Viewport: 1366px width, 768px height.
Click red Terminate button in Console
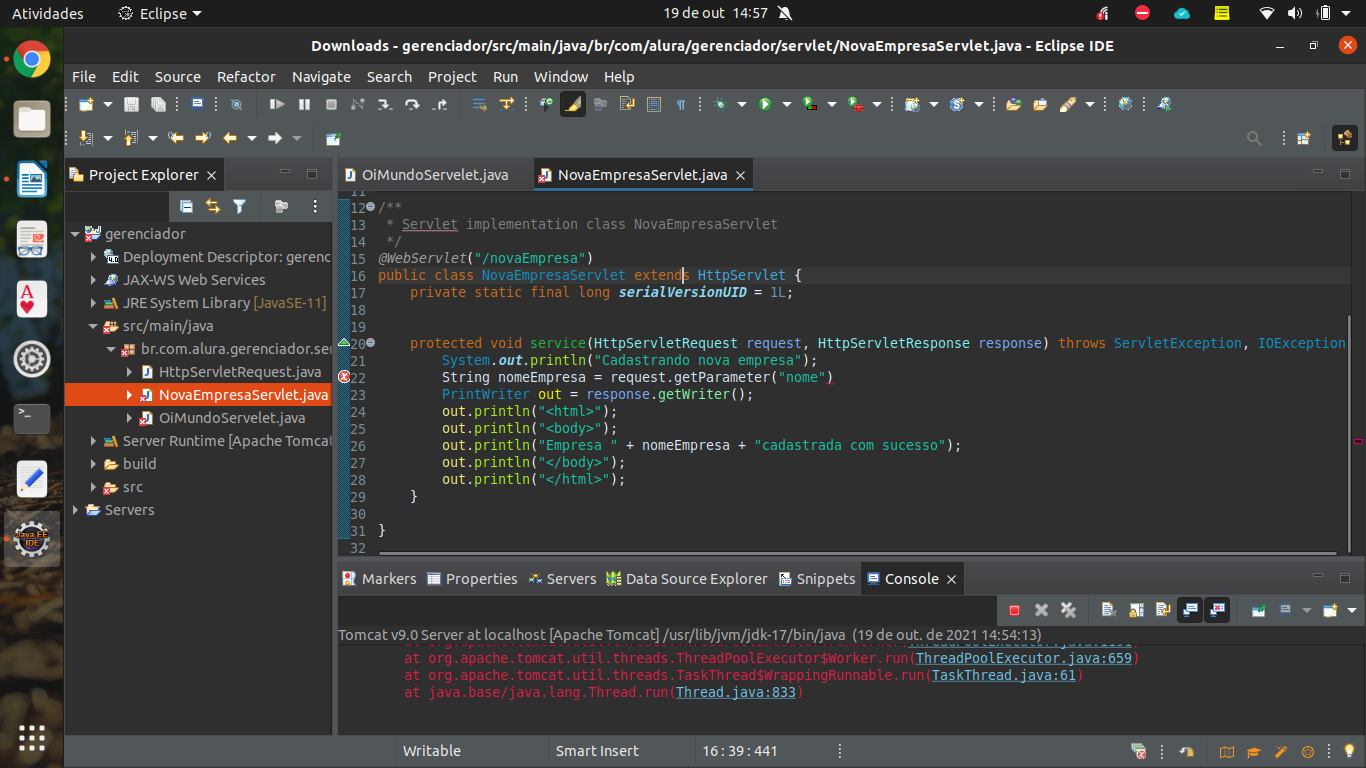point(1014,610)
